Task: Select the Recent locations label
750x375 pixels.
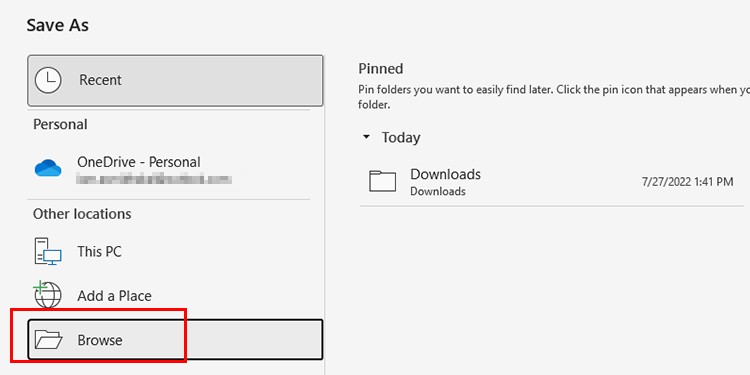Action: pos(100,80)
